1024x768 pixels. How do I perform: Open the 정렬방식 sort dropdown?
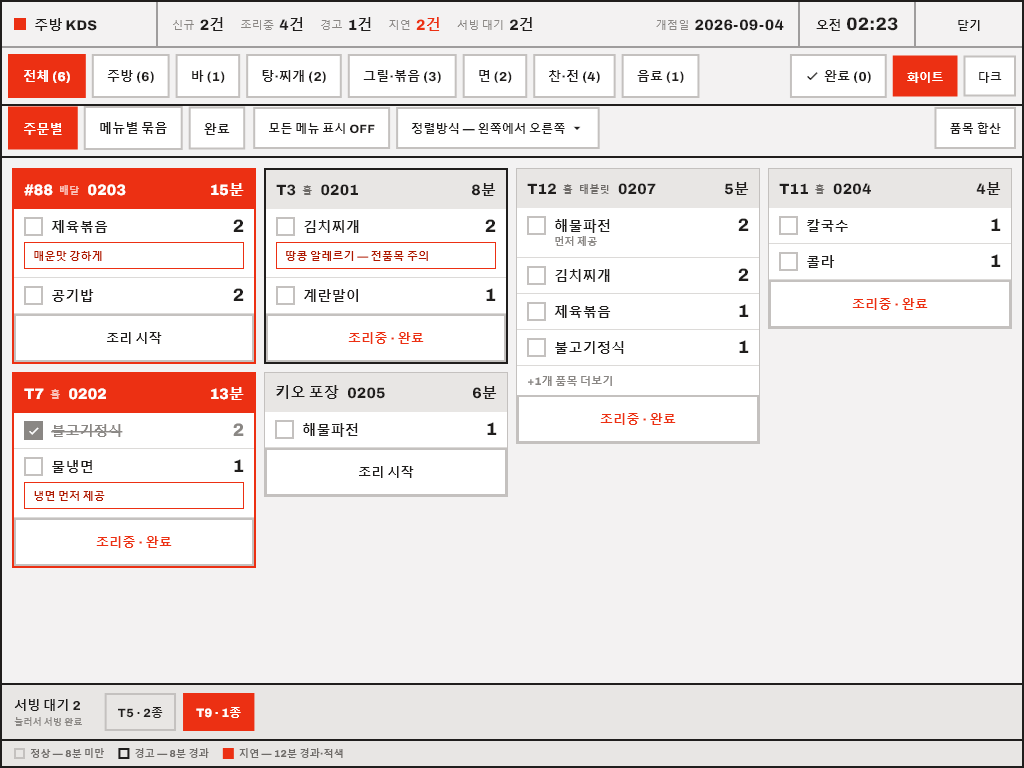pyautogui.click(x=498, y=129)
